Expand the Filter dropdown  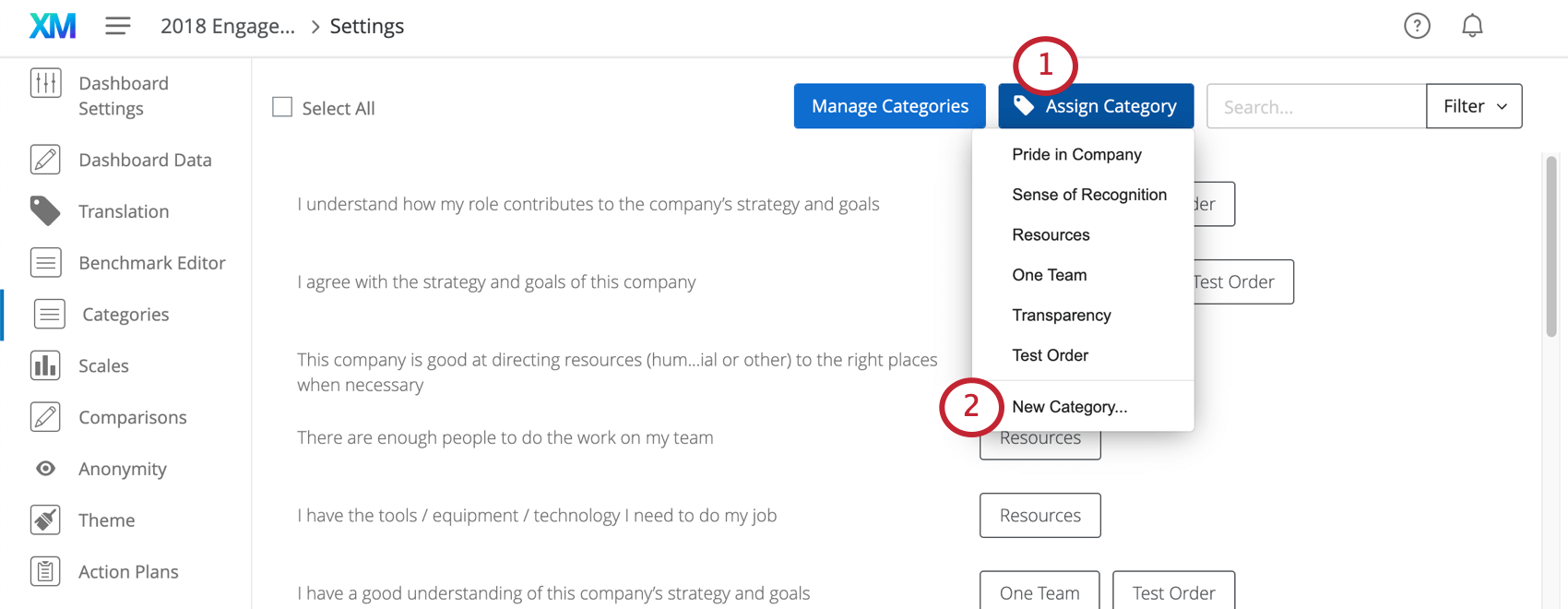1474,106
